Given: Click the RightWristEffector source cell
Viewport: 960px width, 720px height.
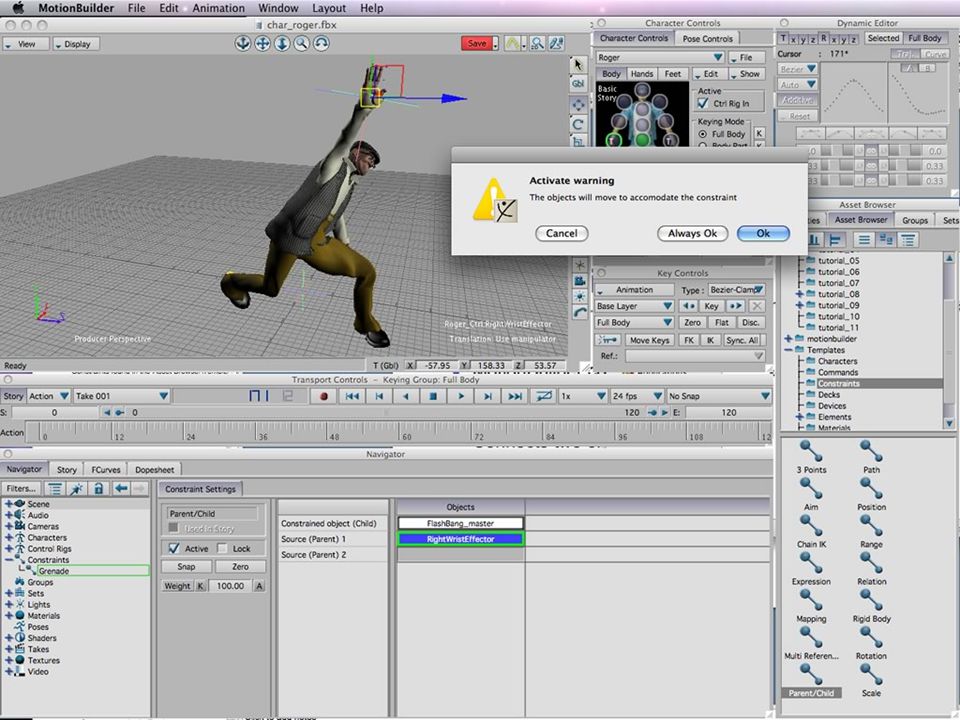Looking at the screenshot, I should [x=460, y=539].
